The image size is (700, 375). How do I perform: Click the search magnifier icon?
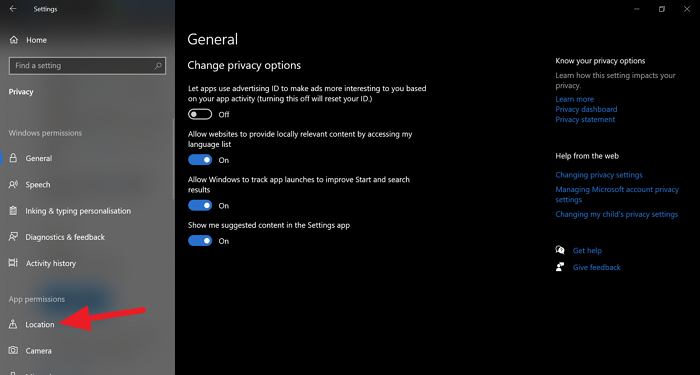(158, 66)
